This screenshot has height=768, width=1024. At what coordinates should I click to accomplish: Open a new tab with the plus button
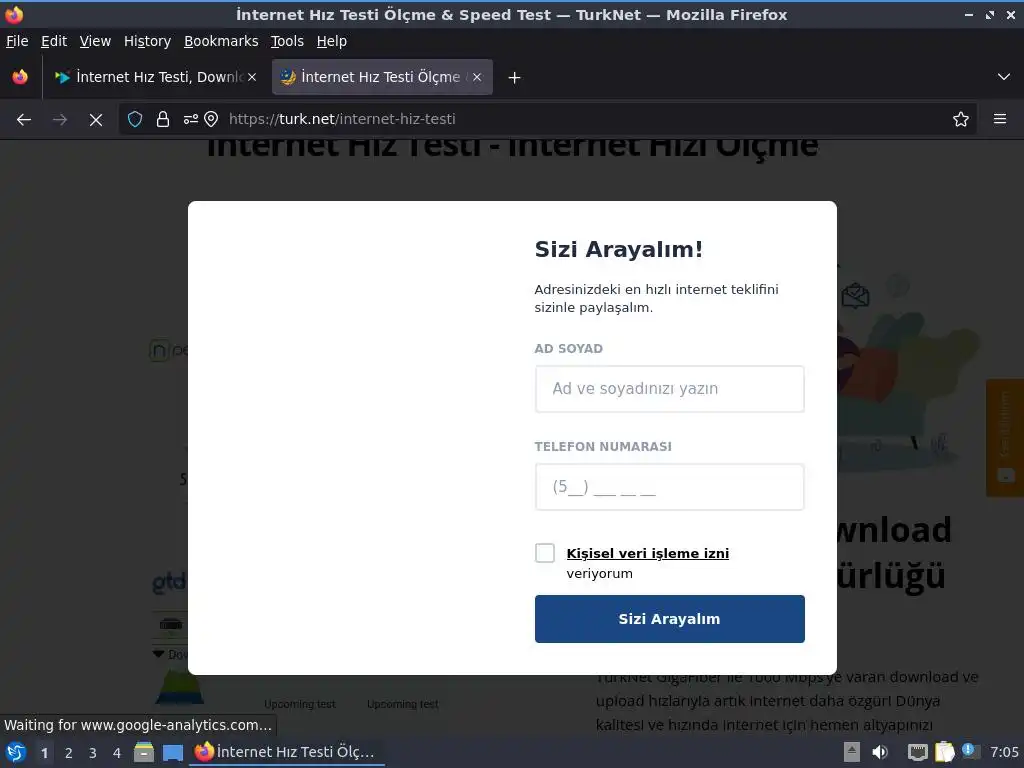[x=515, y=78]
